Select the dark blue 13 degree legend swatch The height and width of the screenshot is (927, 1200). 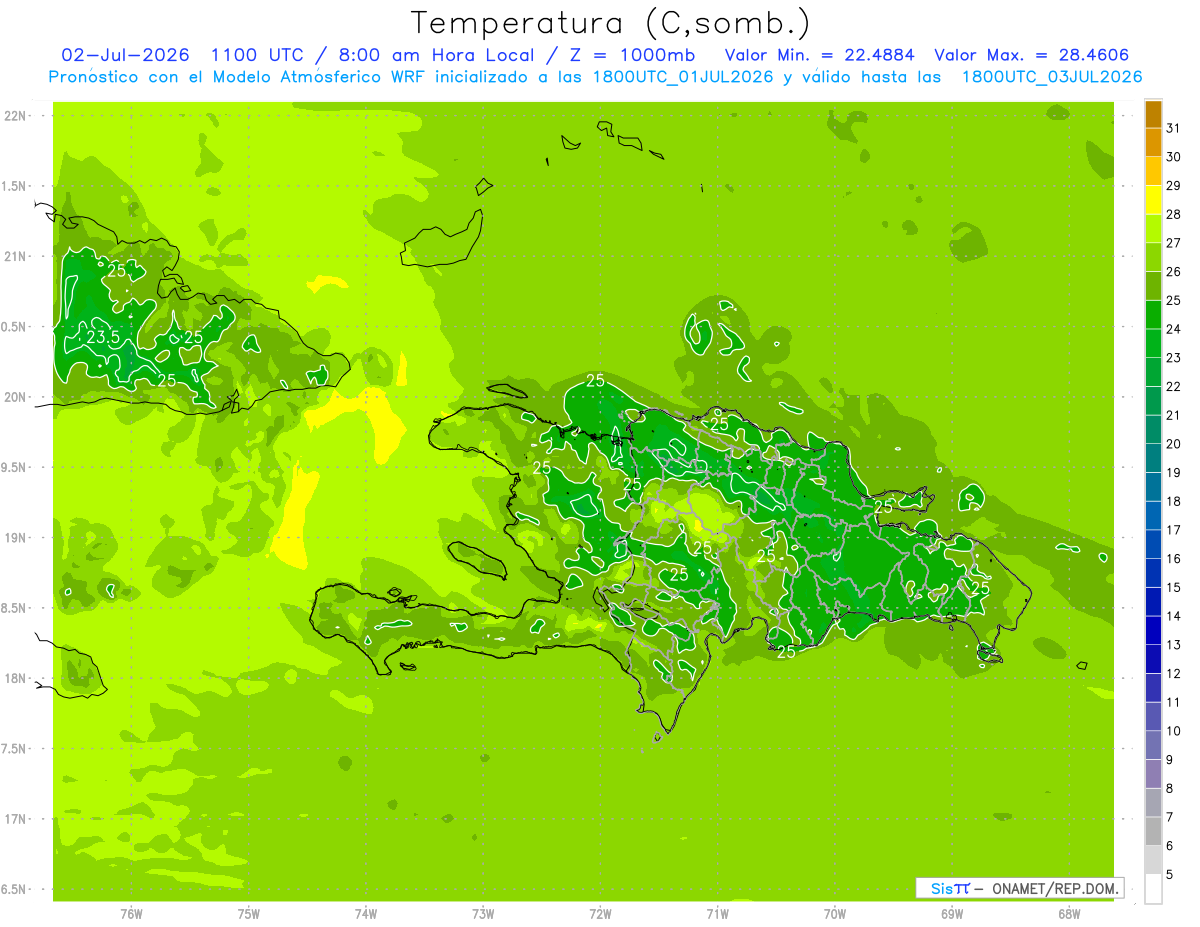tap(1153, 630)
